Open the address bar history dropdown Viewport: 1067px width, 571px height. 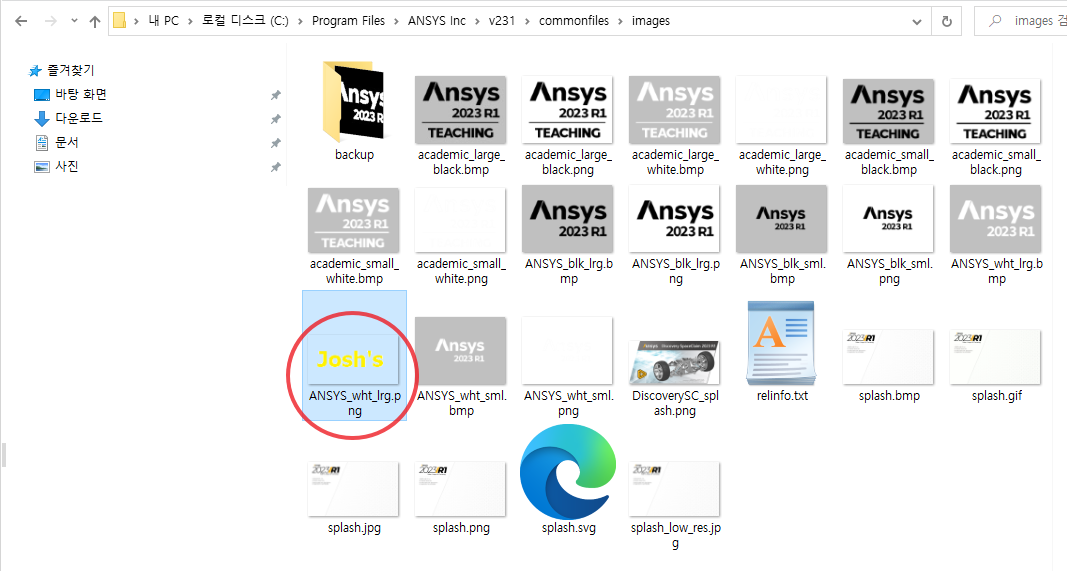pyautogui.click(x=917, y=22)
